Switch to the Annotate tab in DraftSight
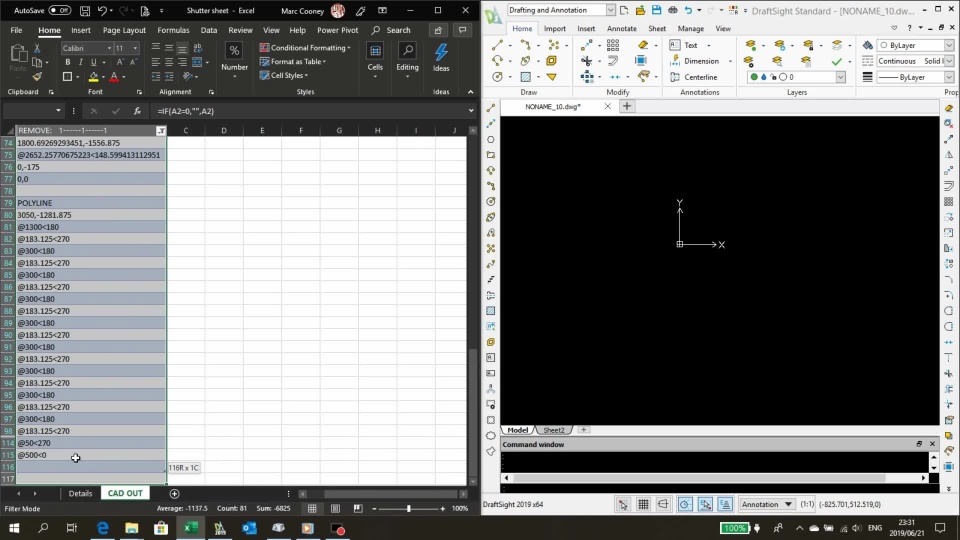This screenshot has height=540, width=960. (x=621, y=28)
